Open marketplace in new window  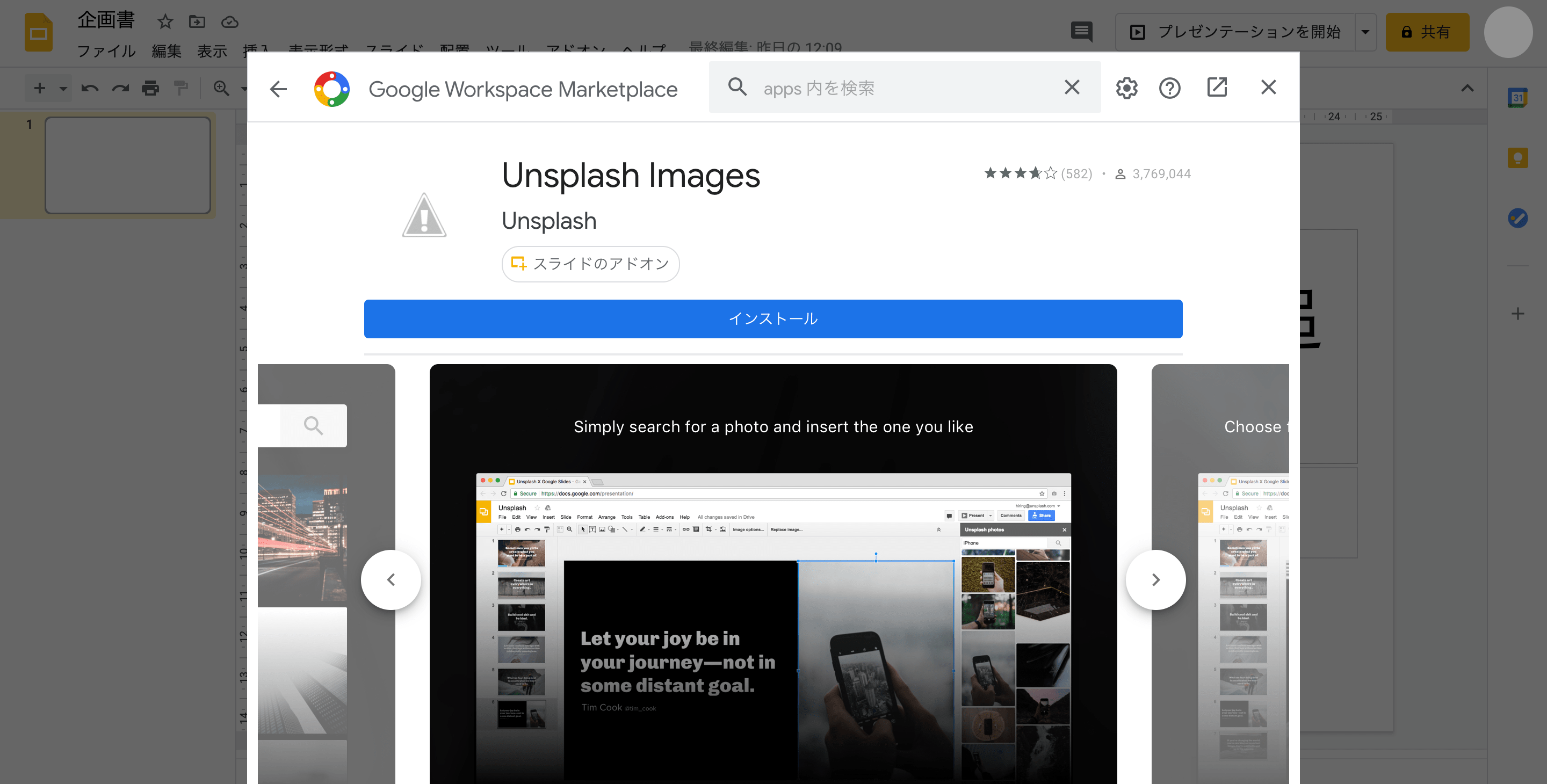pos(1217,88)
